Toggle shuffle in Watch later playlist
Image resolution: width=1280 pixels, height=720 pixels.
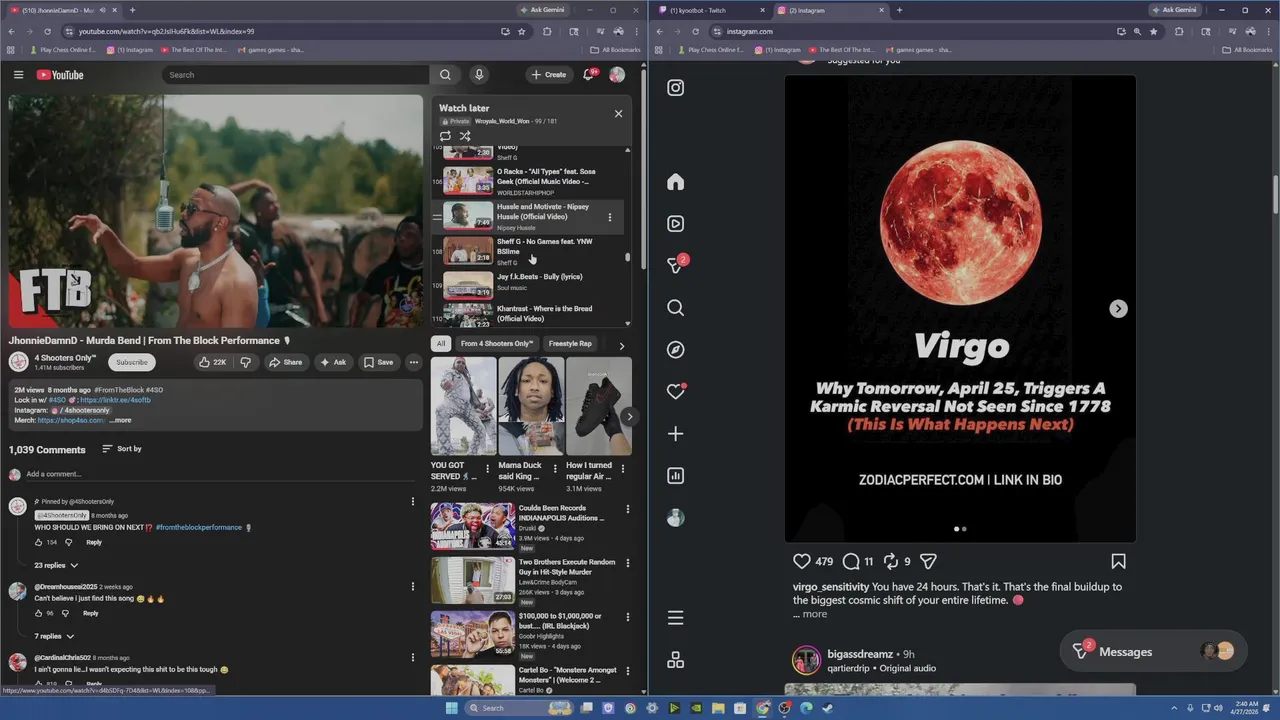[x=465, y=136]
